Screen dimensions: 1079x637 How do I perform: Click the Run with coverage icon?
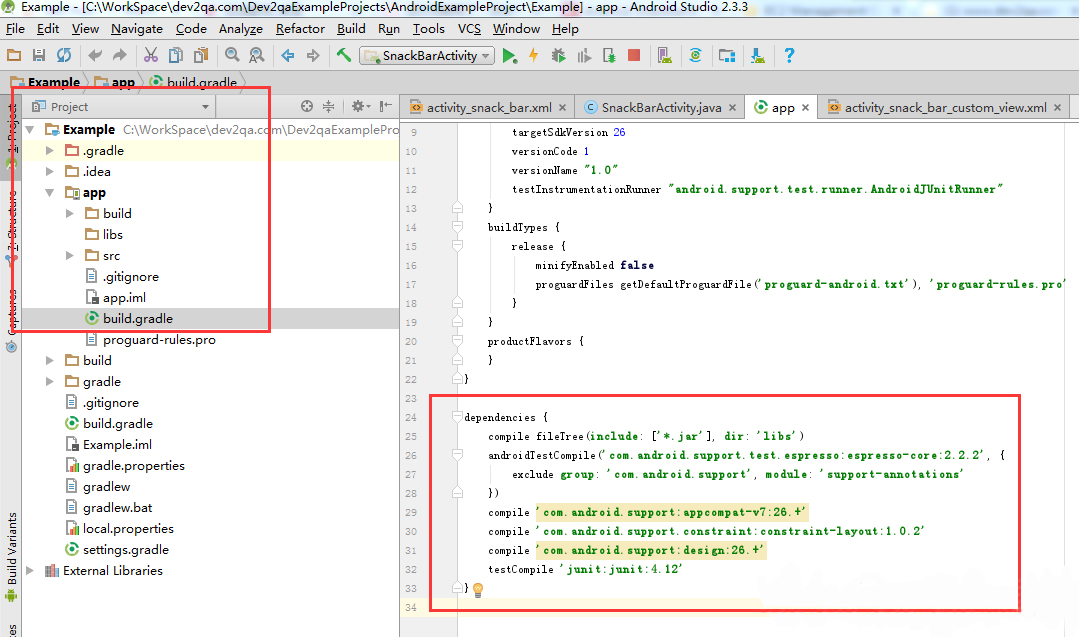(584, 56)
